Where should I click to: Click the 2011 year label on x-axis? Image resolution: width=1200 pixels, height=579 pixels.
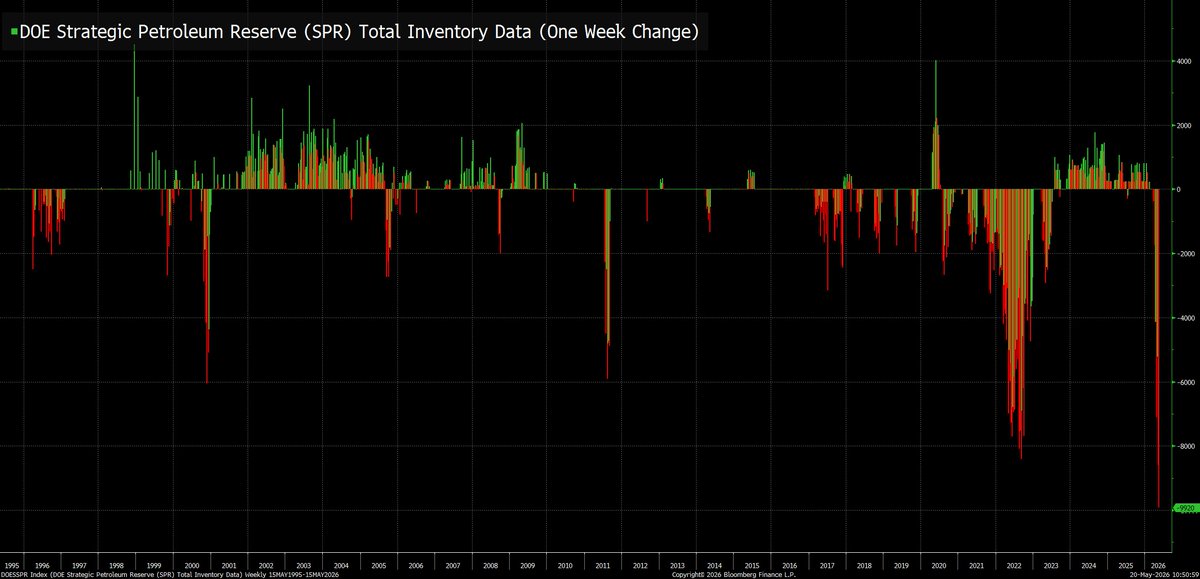pos(601,565)
